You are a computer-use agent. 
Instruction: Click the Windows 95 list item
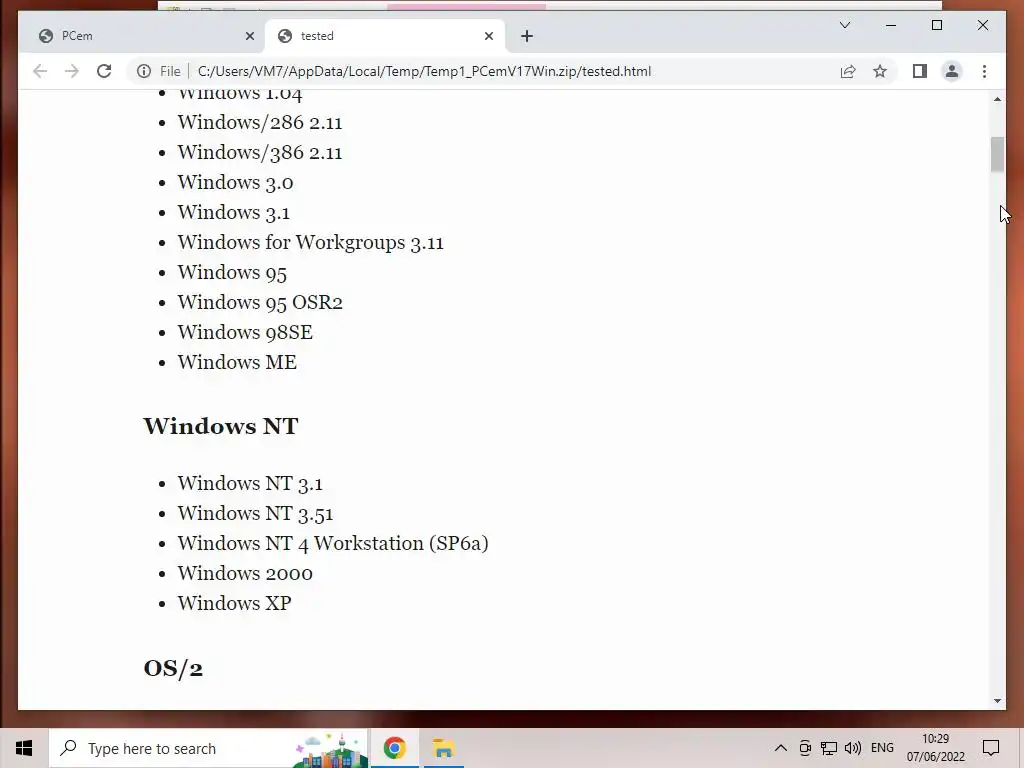pyautogui.click(x=232, y=272)
